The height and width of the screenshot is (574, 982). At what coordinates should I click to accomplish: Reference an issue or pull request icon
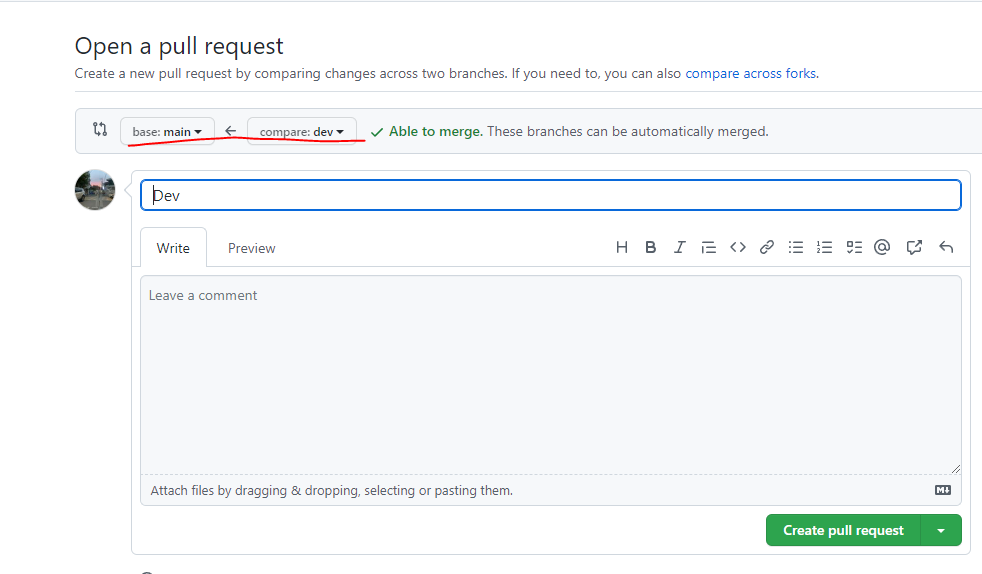pyautogui.click(x=914, y=247)
